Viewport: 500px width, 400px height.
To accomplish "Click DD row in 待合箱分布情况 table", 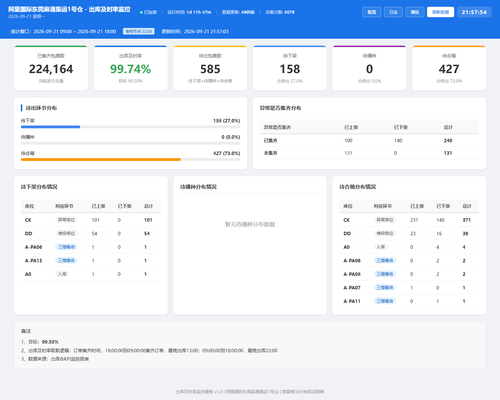I will pyautogui.click(x=409, y=233).
